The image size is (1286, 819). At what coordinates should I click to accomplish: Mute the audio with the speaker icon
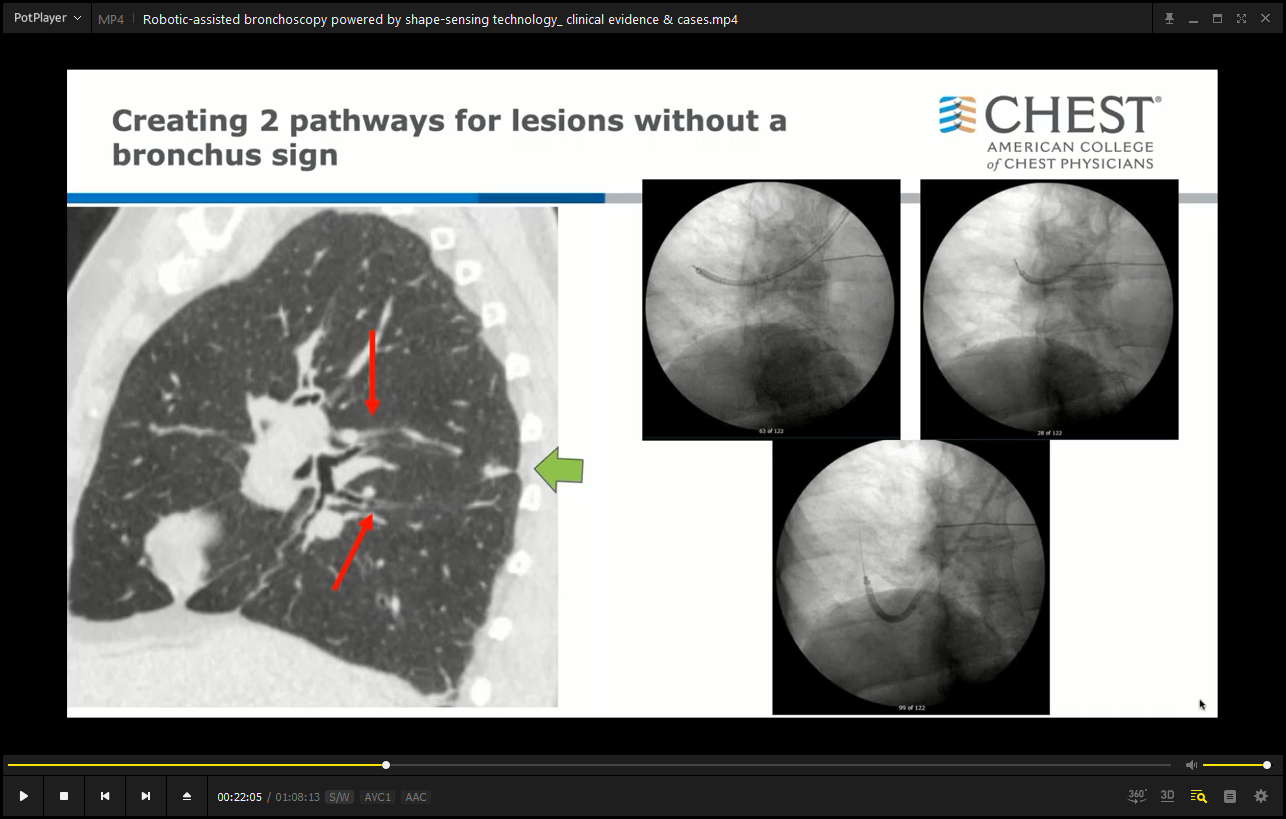pos(1191,765)
